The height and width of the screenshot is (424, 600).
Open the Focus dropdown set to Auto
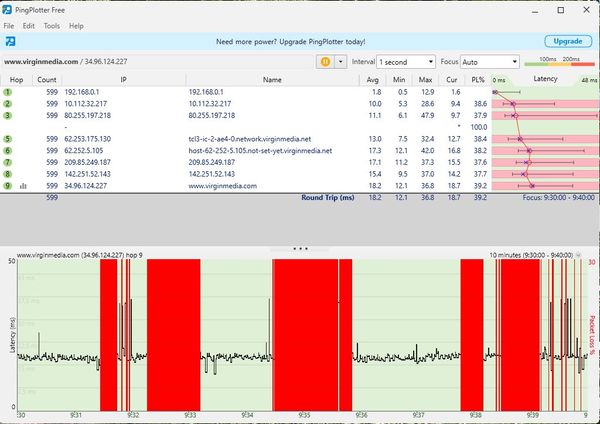click(489, 62)
